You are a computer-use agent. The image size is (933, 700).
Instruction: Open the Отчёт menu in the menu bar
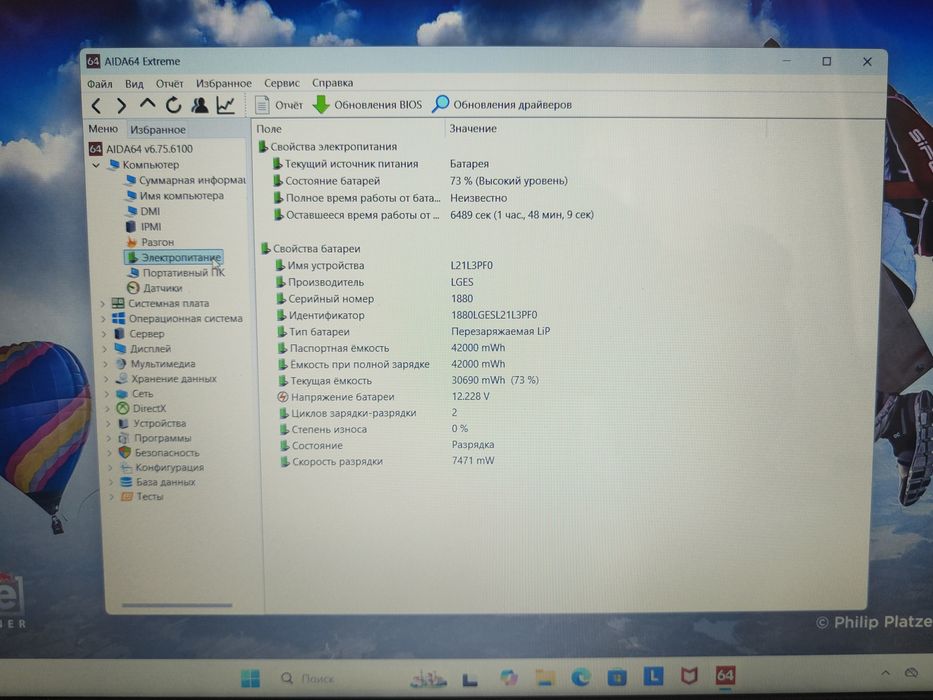coord(169,83)
